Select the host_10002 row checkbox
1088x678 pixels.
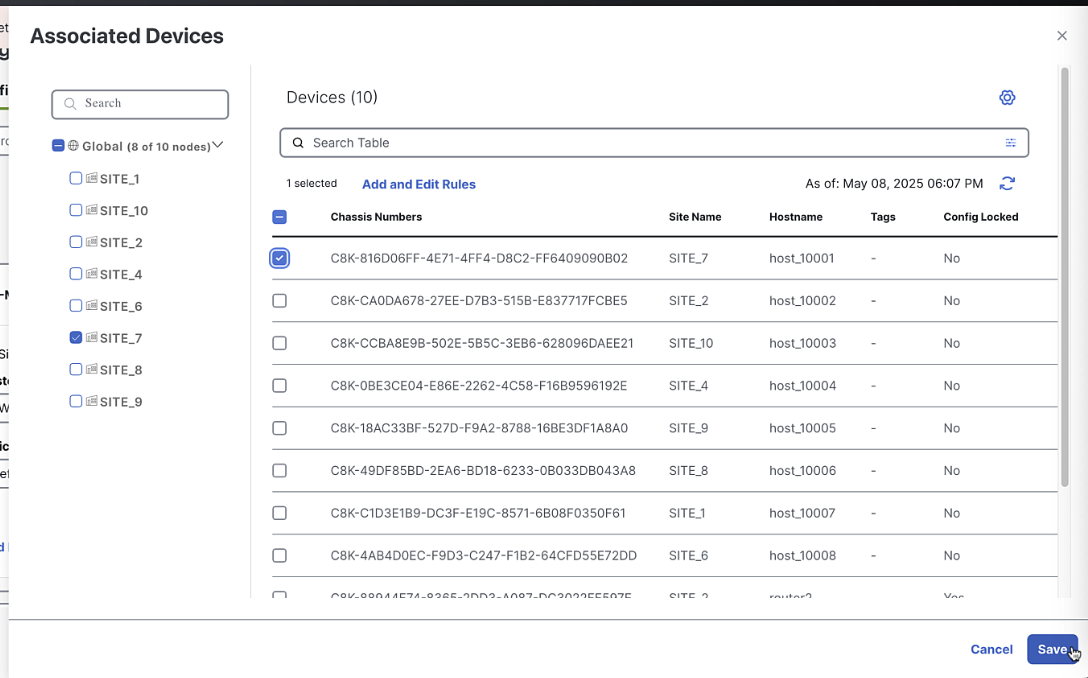(280, 300)
